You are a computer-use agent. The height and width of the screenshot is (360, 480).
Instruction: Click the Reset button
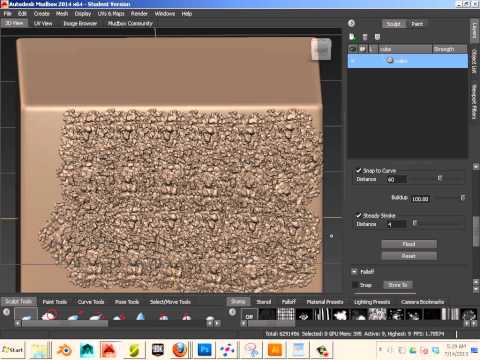click(x=409, y=256)
